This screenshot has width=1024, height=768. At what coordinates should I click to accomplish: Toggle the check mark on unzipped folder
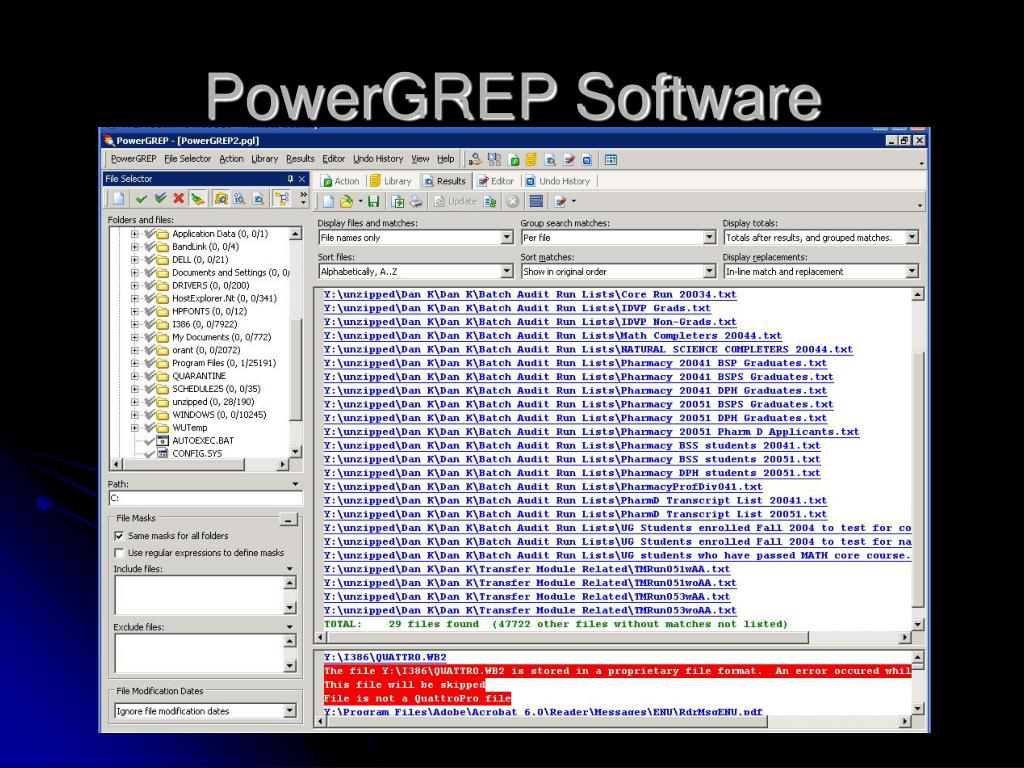click(x=150, y=402)
